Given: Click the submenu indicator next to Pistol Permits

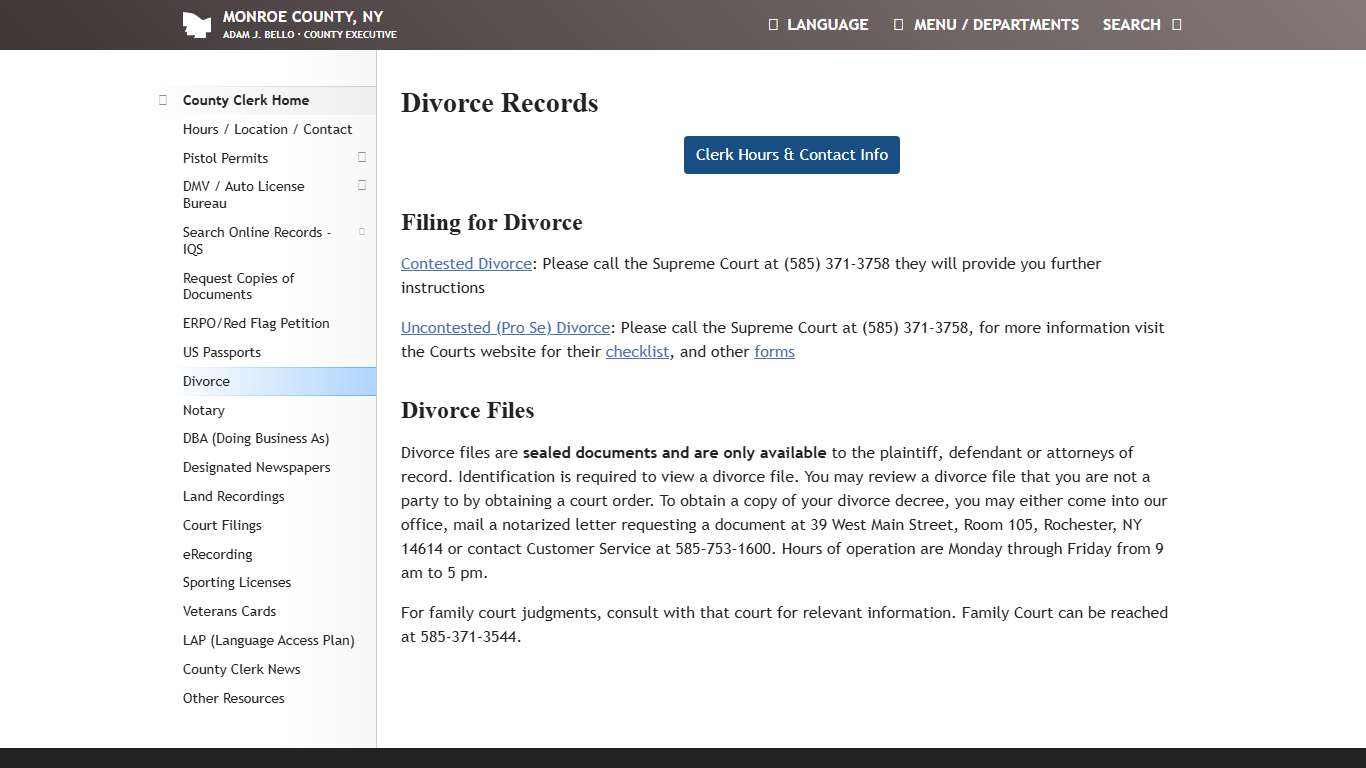Looking at the screenshot, I should click(362, 157).
